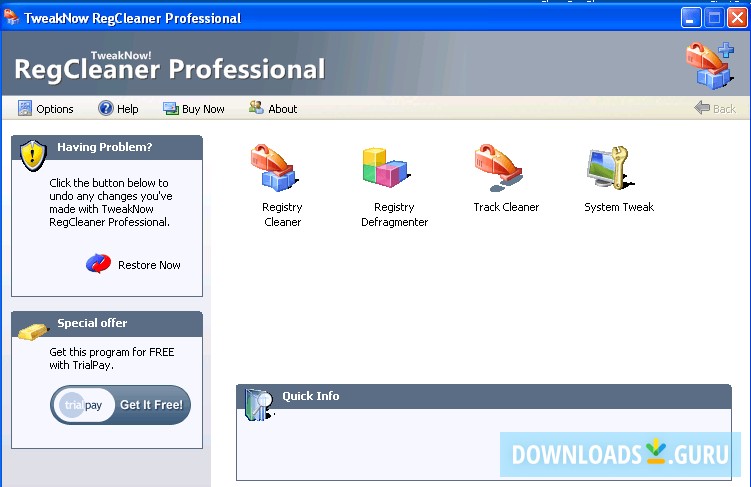Image resolution: width=751 pixels, height=487 pixels.
Task: Open the About menu label
Action: tap(283, 109)
